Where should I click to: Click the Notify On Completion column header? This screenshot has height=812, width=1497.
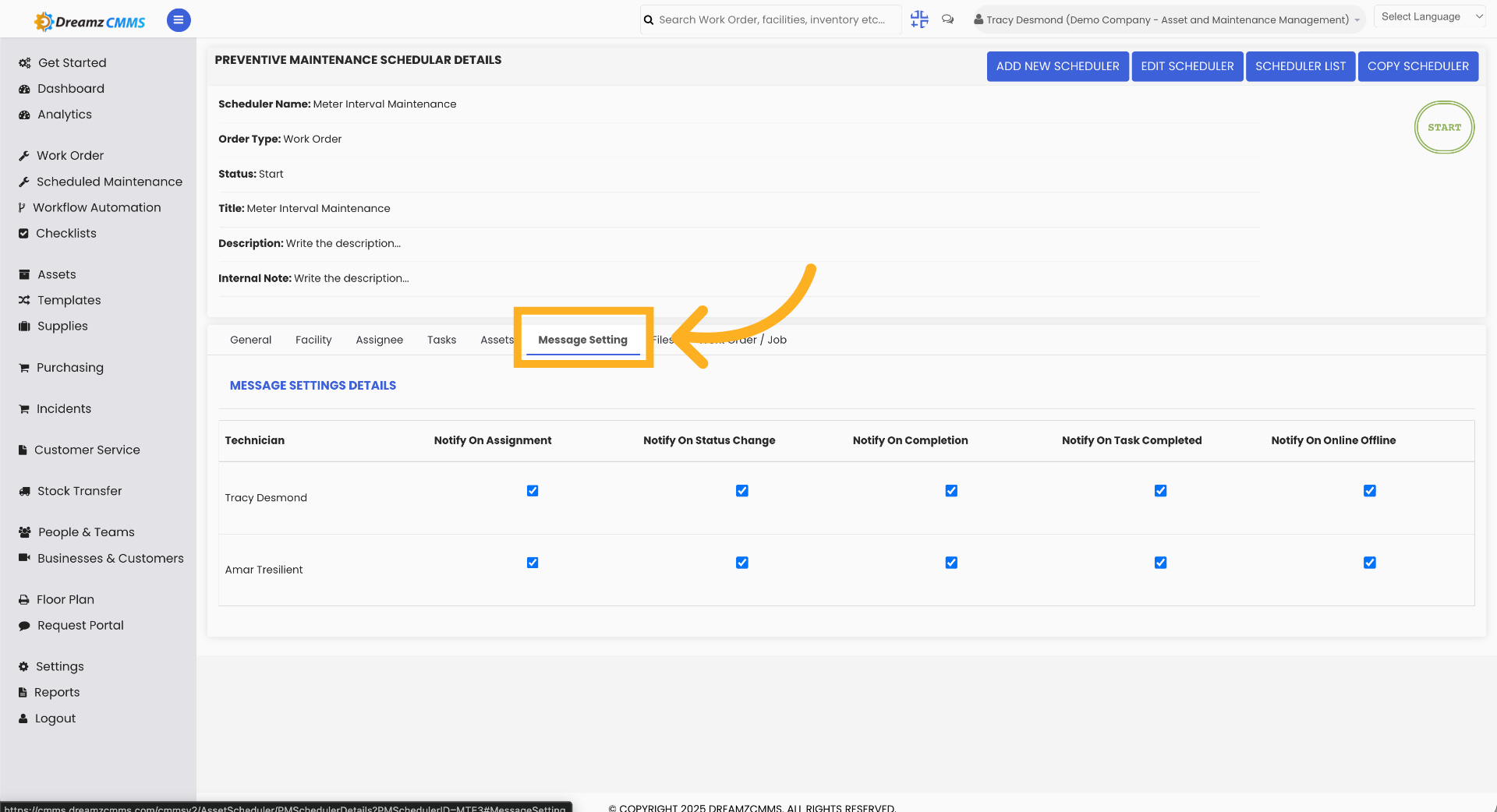tap(910, 440)
